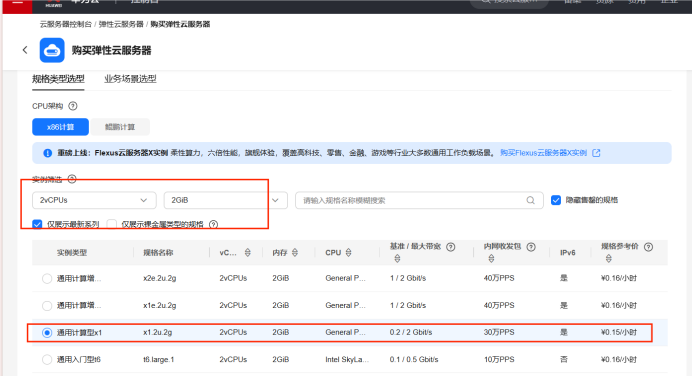The image size is (692, 376).
Task: Select x1.2u.2g instance radio button
Action: coord(47,333)
